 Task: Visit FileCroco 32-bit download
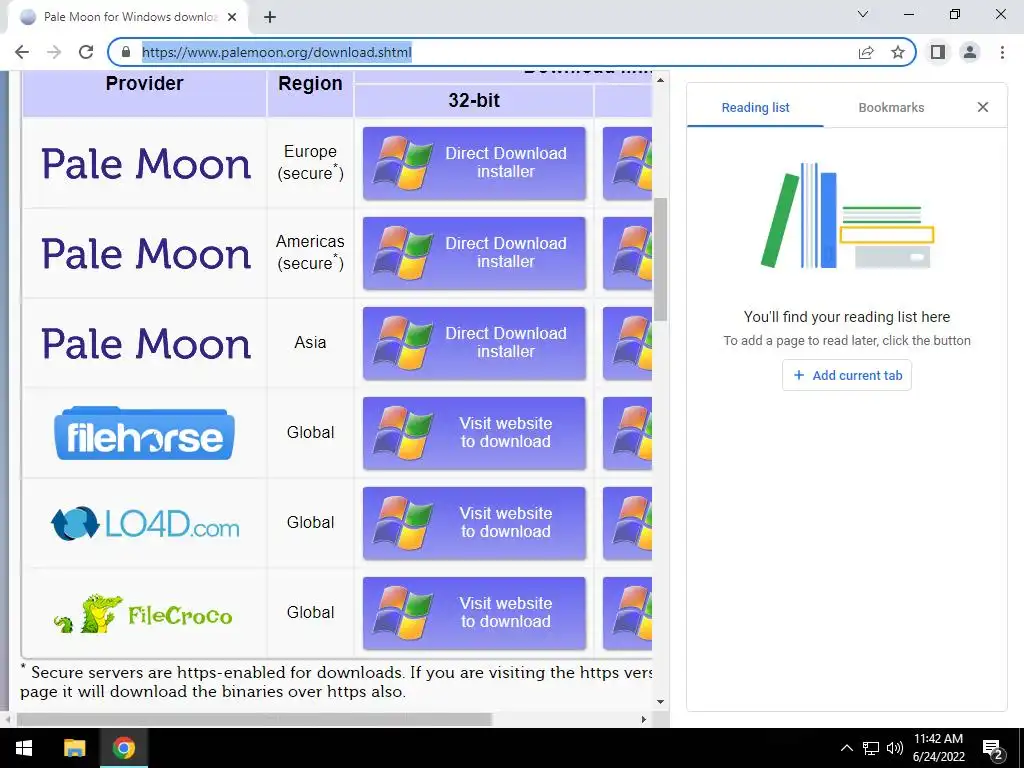(474, 613)
